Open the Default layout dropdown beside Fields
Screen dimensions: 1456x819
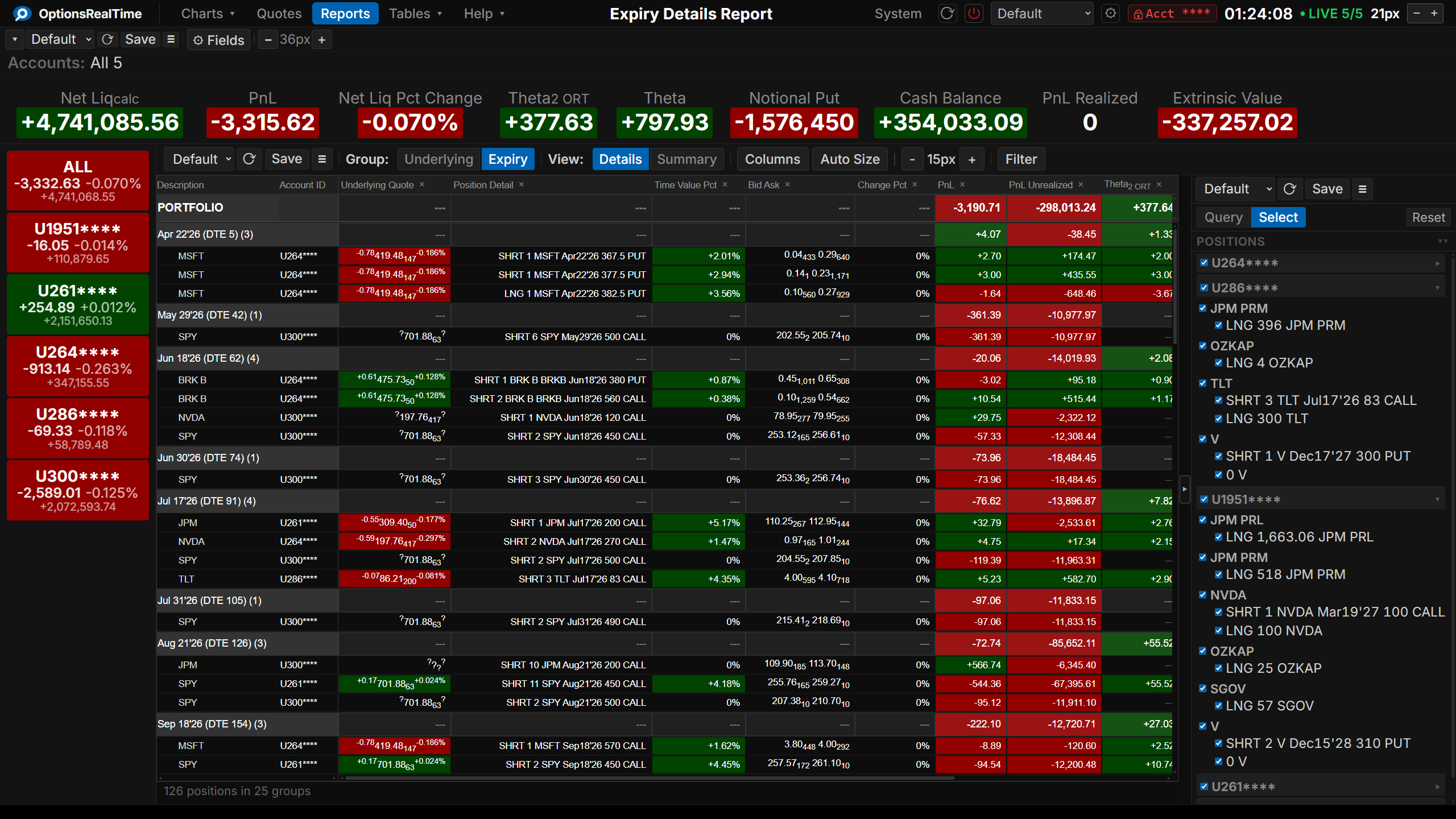(61, 40)
